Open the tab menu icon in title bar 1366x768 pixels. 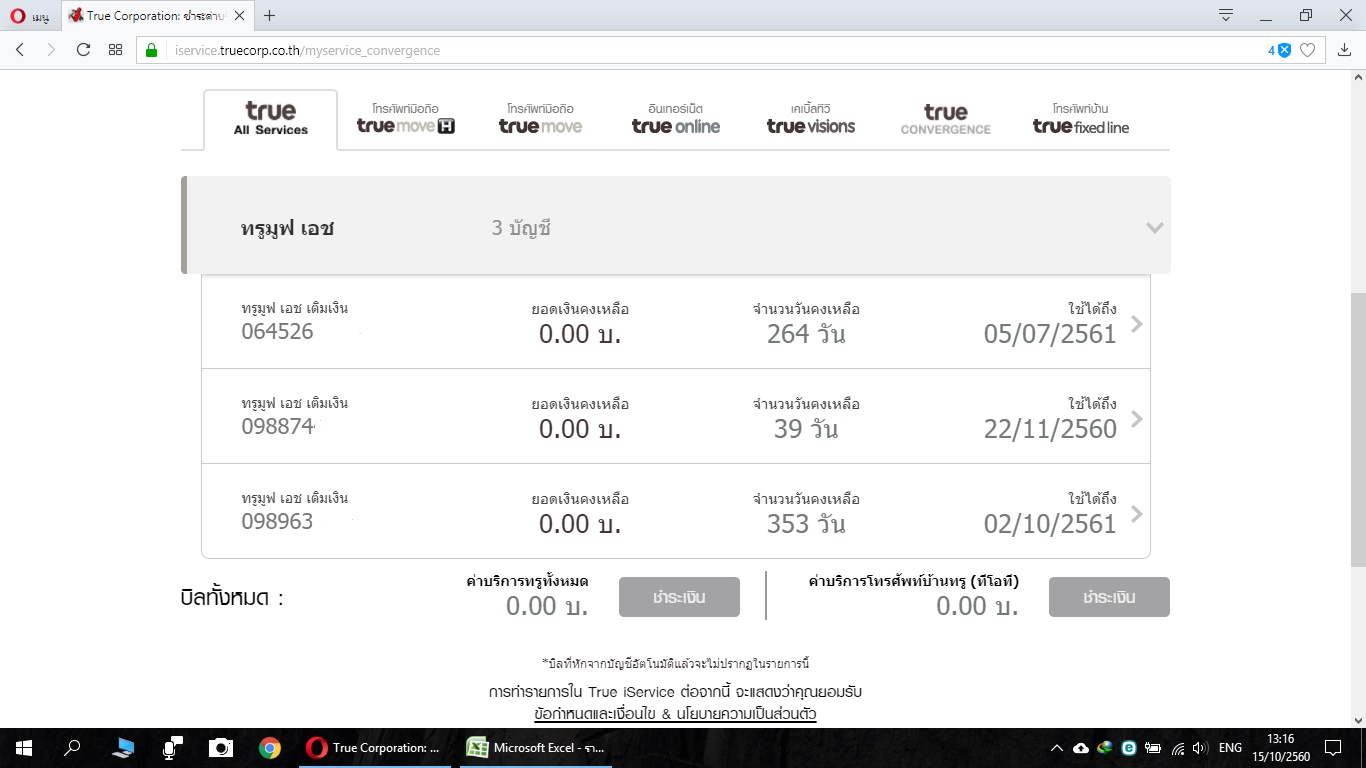pos(1226,15)
